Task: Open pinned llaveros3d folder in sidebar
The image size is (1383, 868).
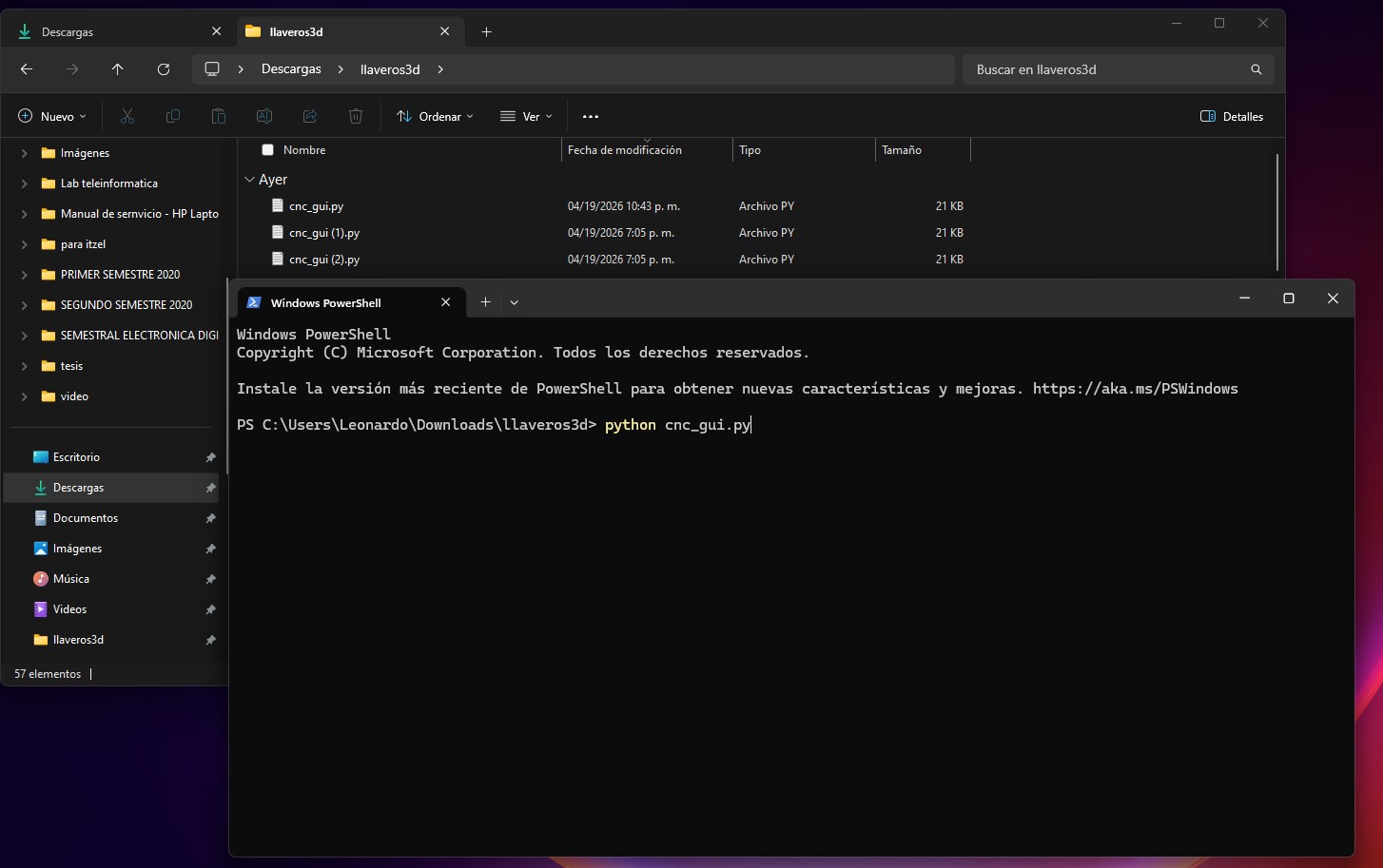Action: (x=111, y=640)
